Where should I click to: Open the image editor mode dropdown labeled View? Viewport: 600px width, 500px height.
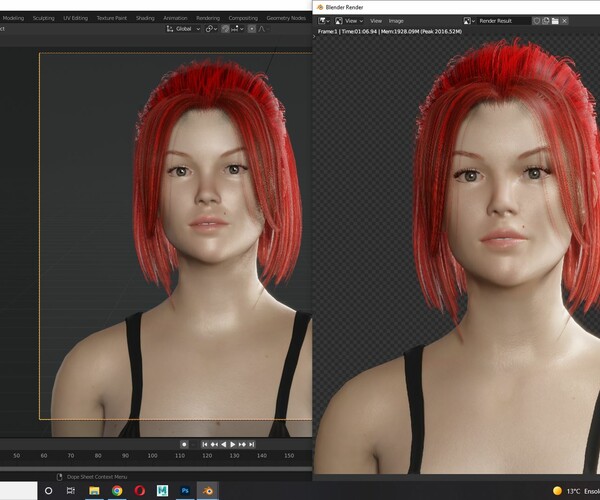349,21
